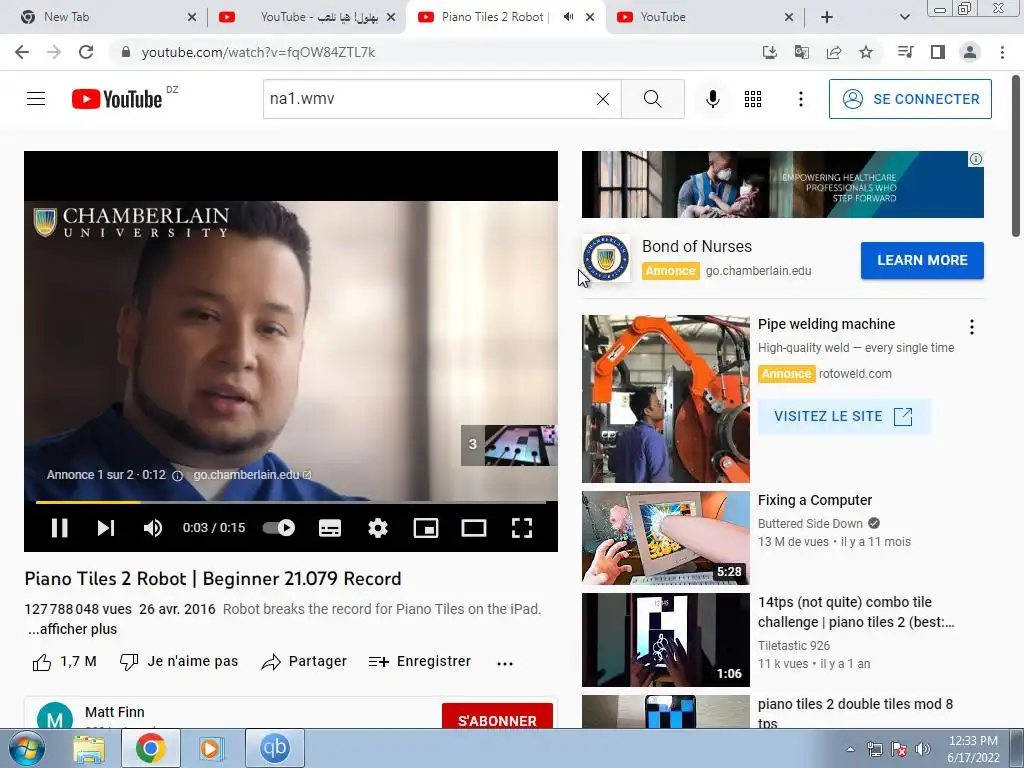Screen dimensions: 1024x768
Task: Pause the video with the pause button
Action: 59,528
